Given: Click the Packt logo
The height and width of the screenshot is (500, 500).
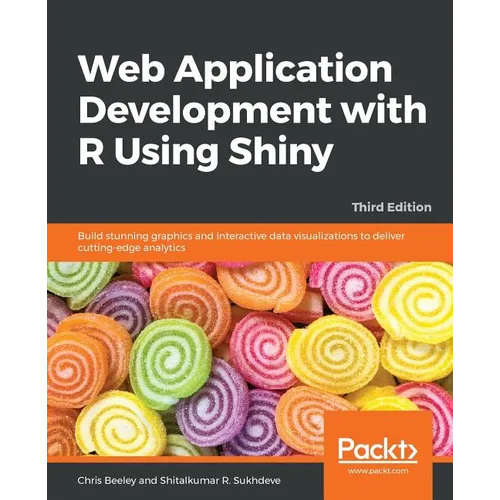Looking at the screenshot, I should click(x=378, y=450).
